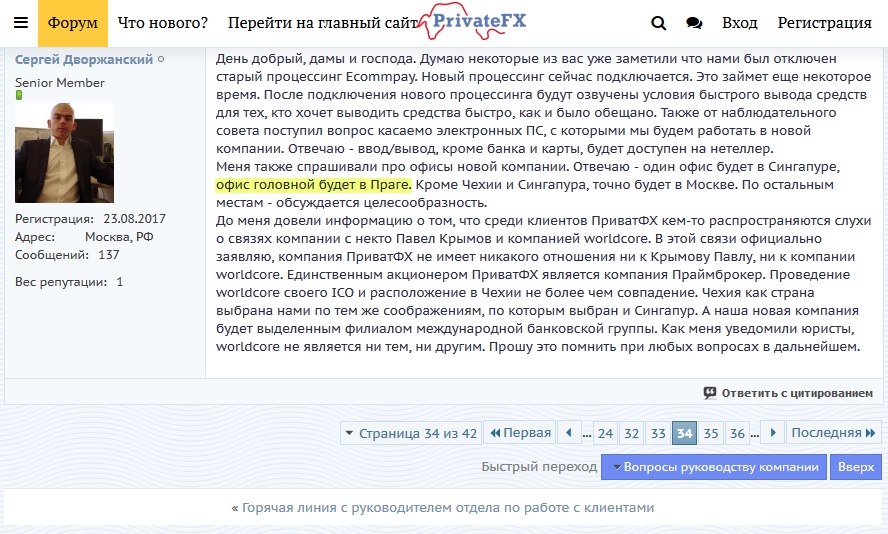This screenshot has width=888, height=534.
Task: Open Что нового? menu item
Action: click(x=163, y=23)
